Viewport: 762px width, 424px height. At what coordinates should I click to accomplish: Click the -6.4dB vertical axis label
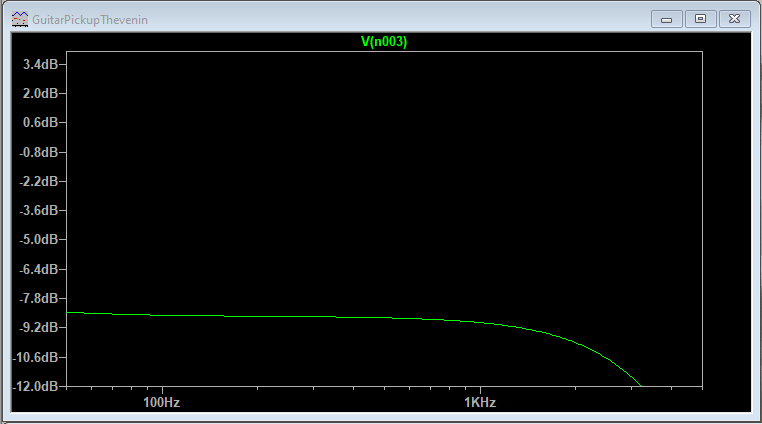39,269
